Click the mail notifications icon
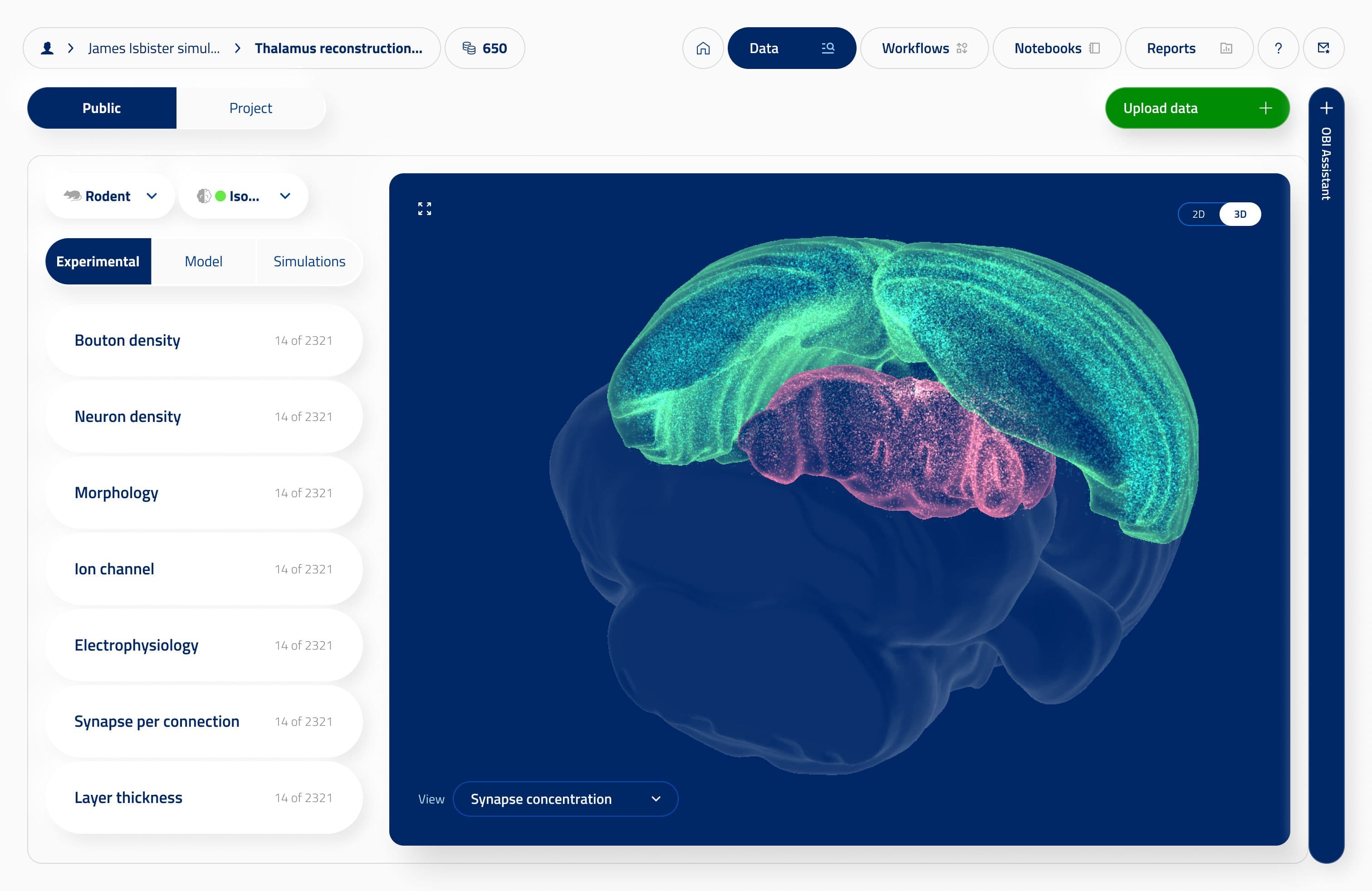This screenshot has width=1372, height=891. click(x=1323, y=49)
